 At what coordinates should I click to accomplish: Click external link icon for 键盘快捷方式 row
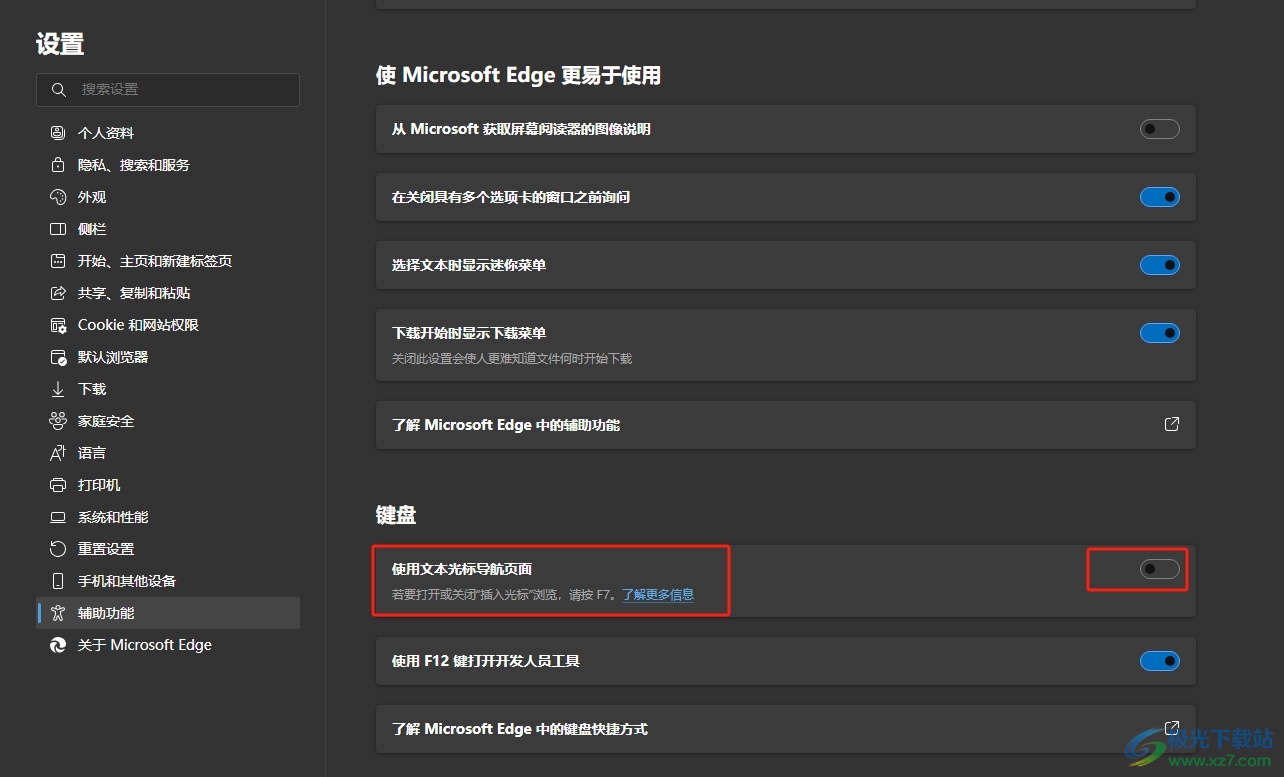[x=1172, y=728]
